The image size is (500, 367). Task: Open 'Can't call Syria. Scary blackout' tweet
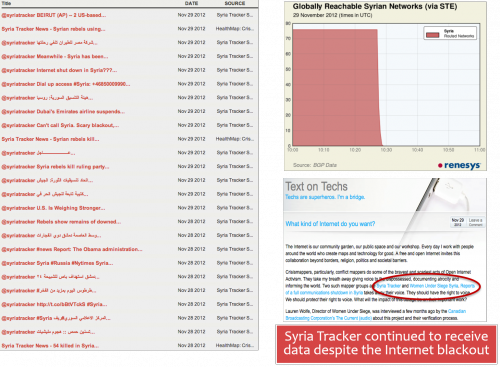click(x=60, y=125)
